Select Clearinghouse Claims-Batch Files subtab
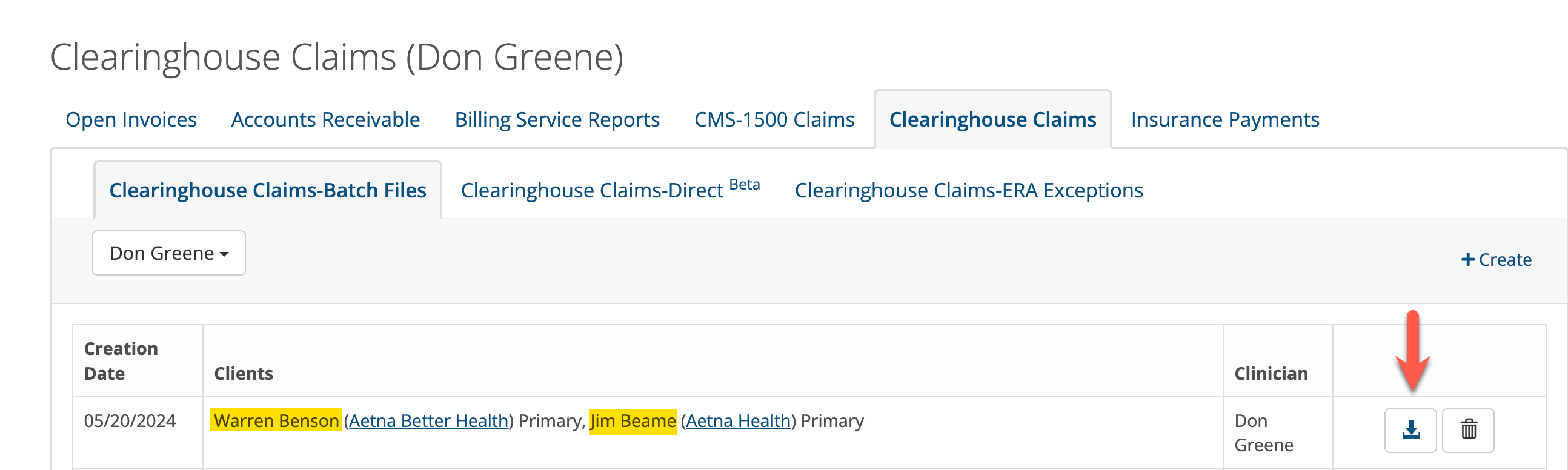1568x470 pixels. coord(267,191)
